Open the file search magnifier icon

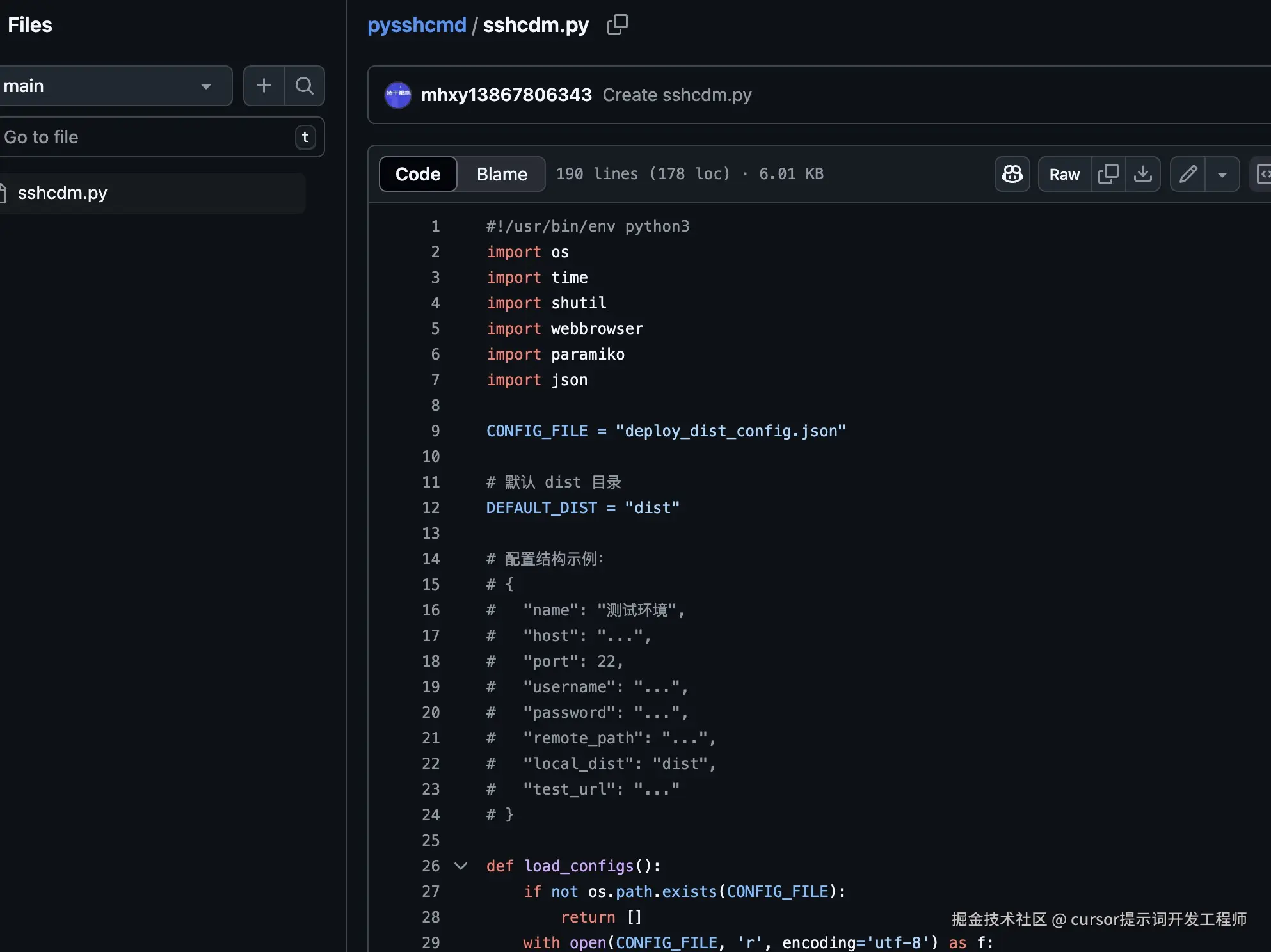(x=305, y=86)
